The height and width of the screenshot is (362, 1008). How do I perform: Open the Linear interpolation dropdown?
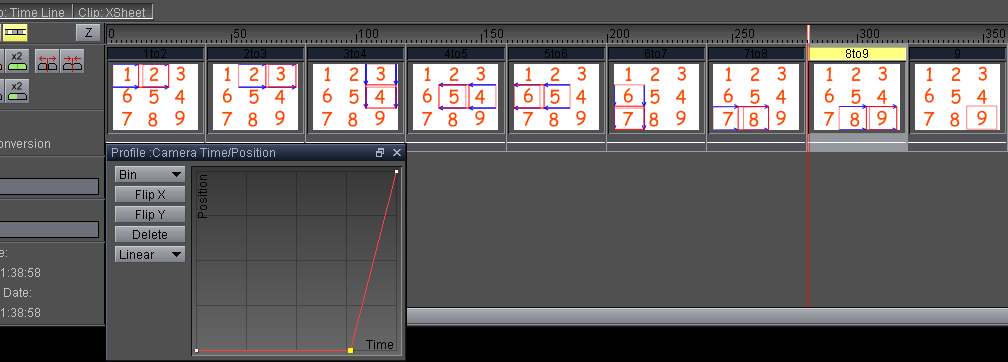tap(150, 254)
